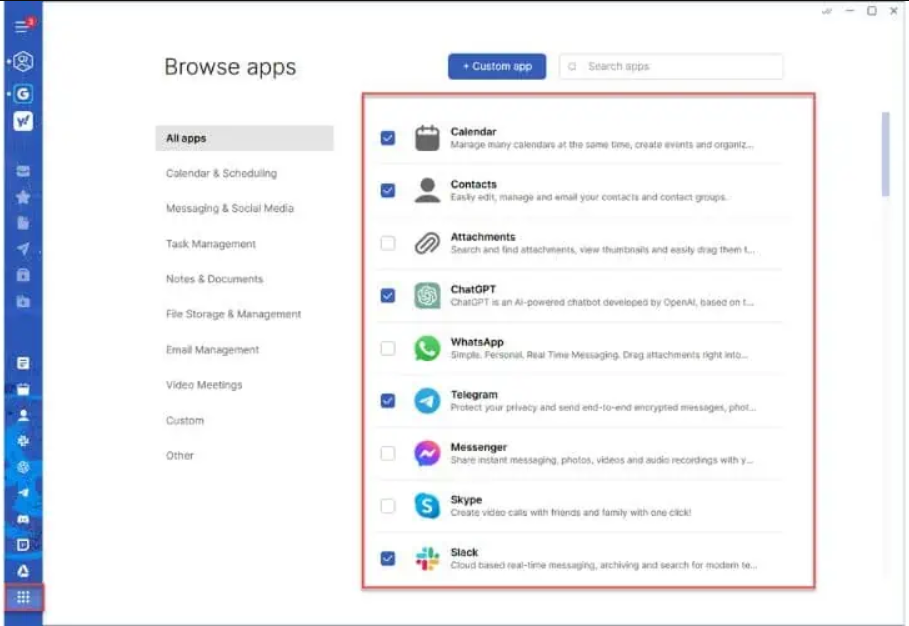Click the Search apps input field
This screenshot has width=909, height=626.
click(671, 66)
